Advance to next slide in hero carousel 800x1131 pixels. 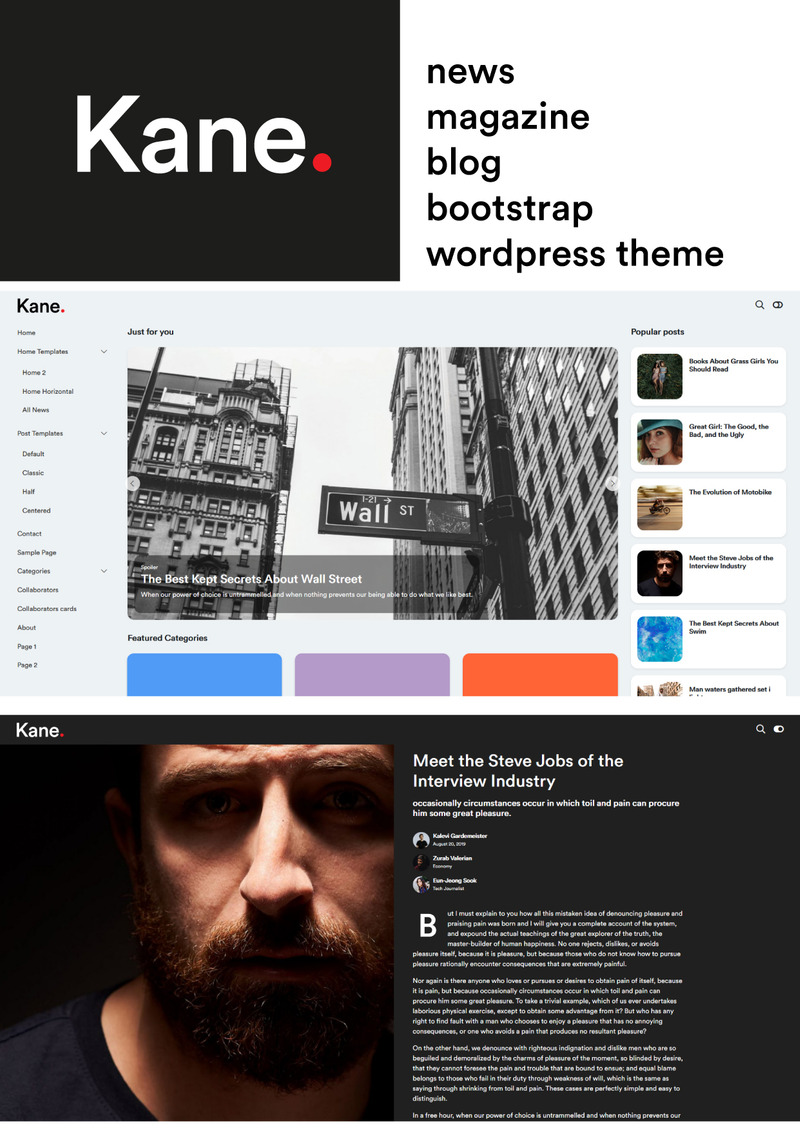[x=612, y=483]
